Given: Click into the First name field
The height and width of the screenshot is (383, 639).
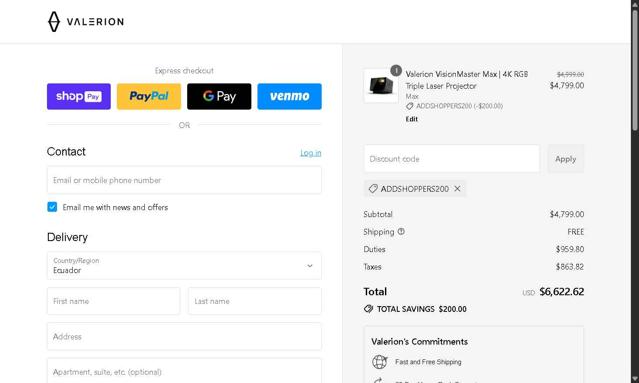Looking at the screenshot, I should pos(113,301).
